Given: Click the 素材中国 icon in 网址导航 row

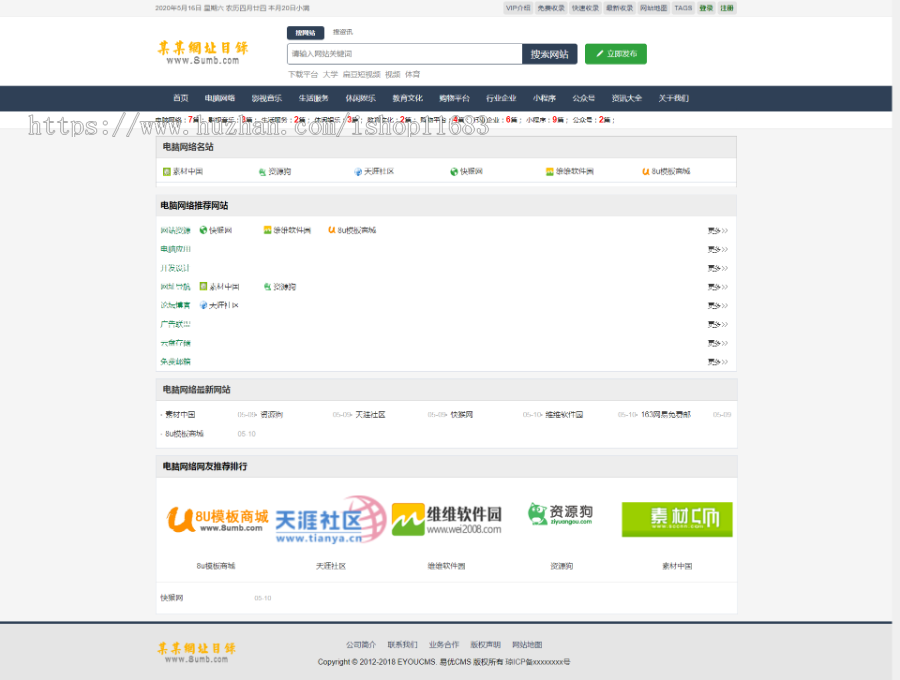Looking at the screenshot, I should pyautogui.click(x=203, y=284).
